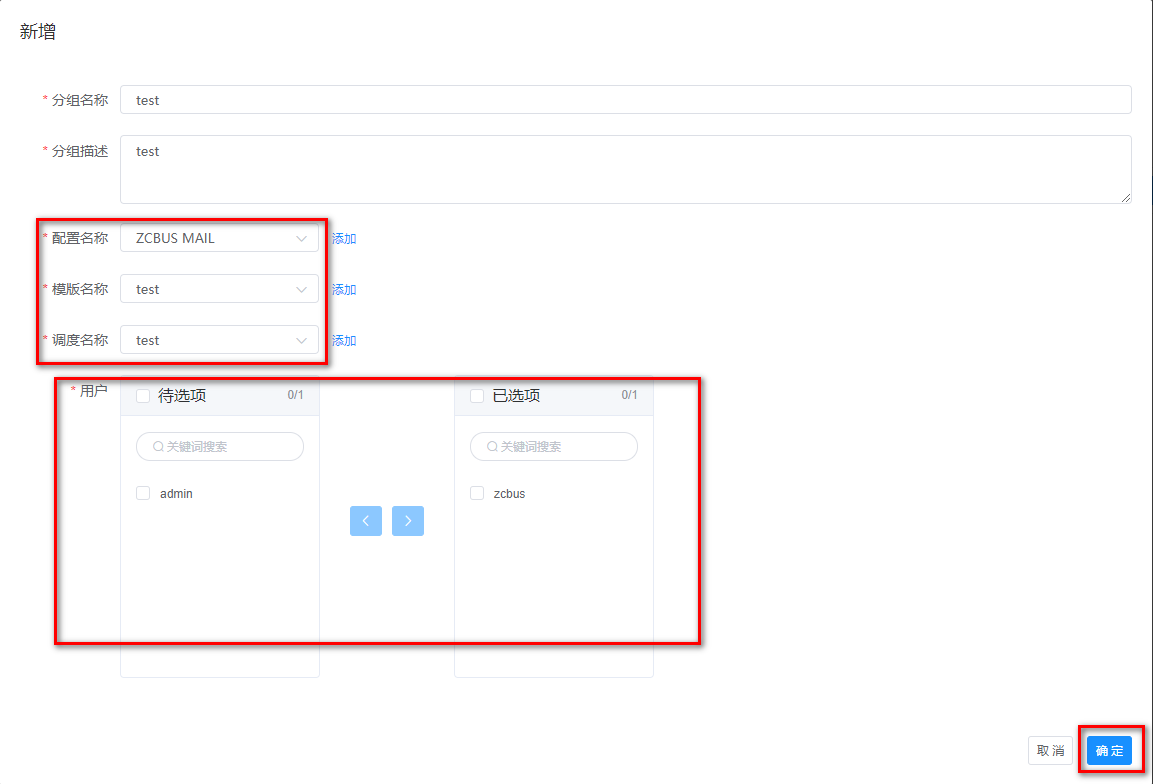Check the zcbus user checkbox

click(477, 493)
